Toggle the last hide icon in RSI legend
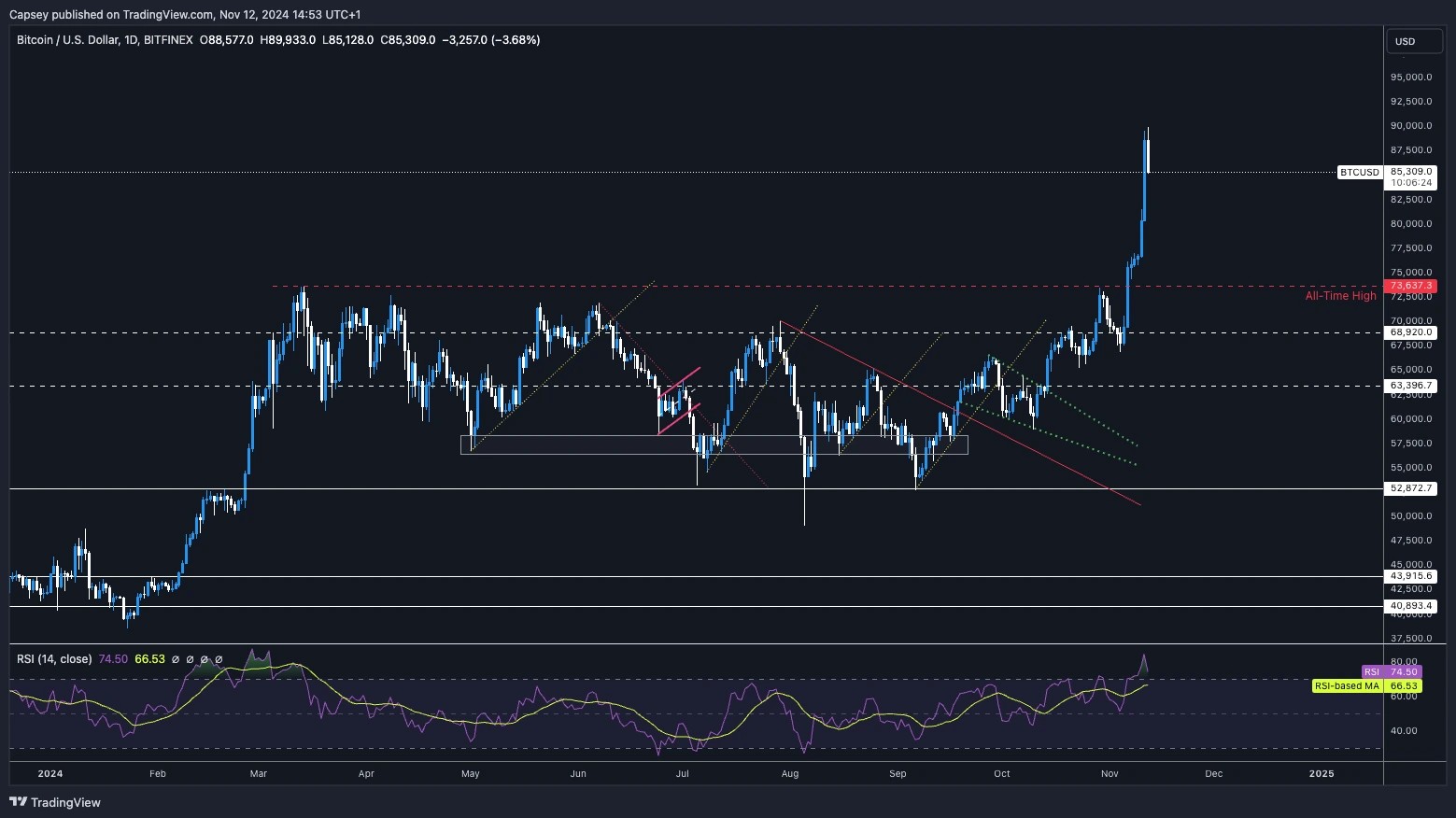The height and width of the screenshot is (818, 1456). tap(219, 660)
